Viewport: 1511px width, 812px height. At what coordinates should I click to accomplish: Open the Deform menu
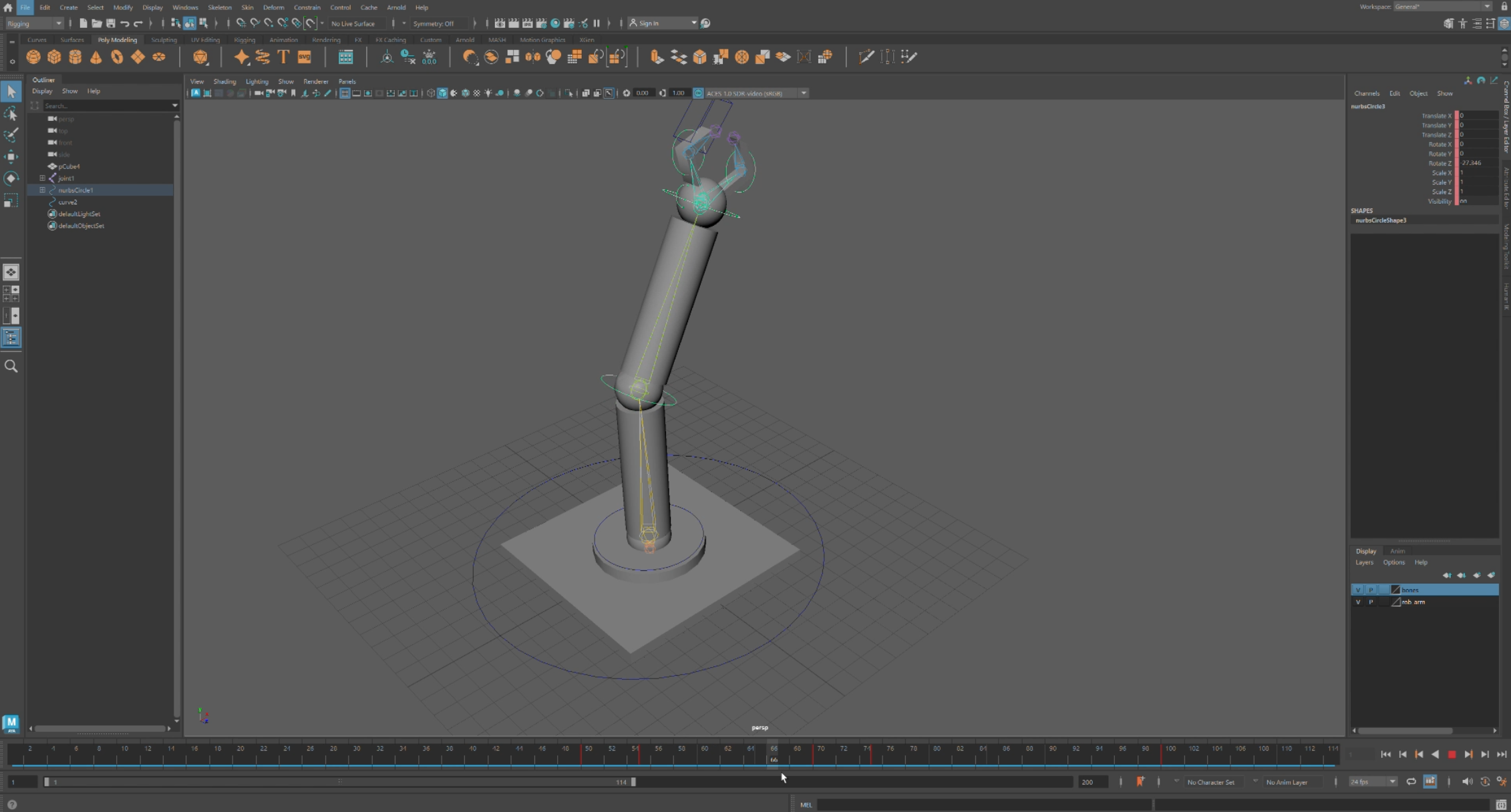pos(273,7)
